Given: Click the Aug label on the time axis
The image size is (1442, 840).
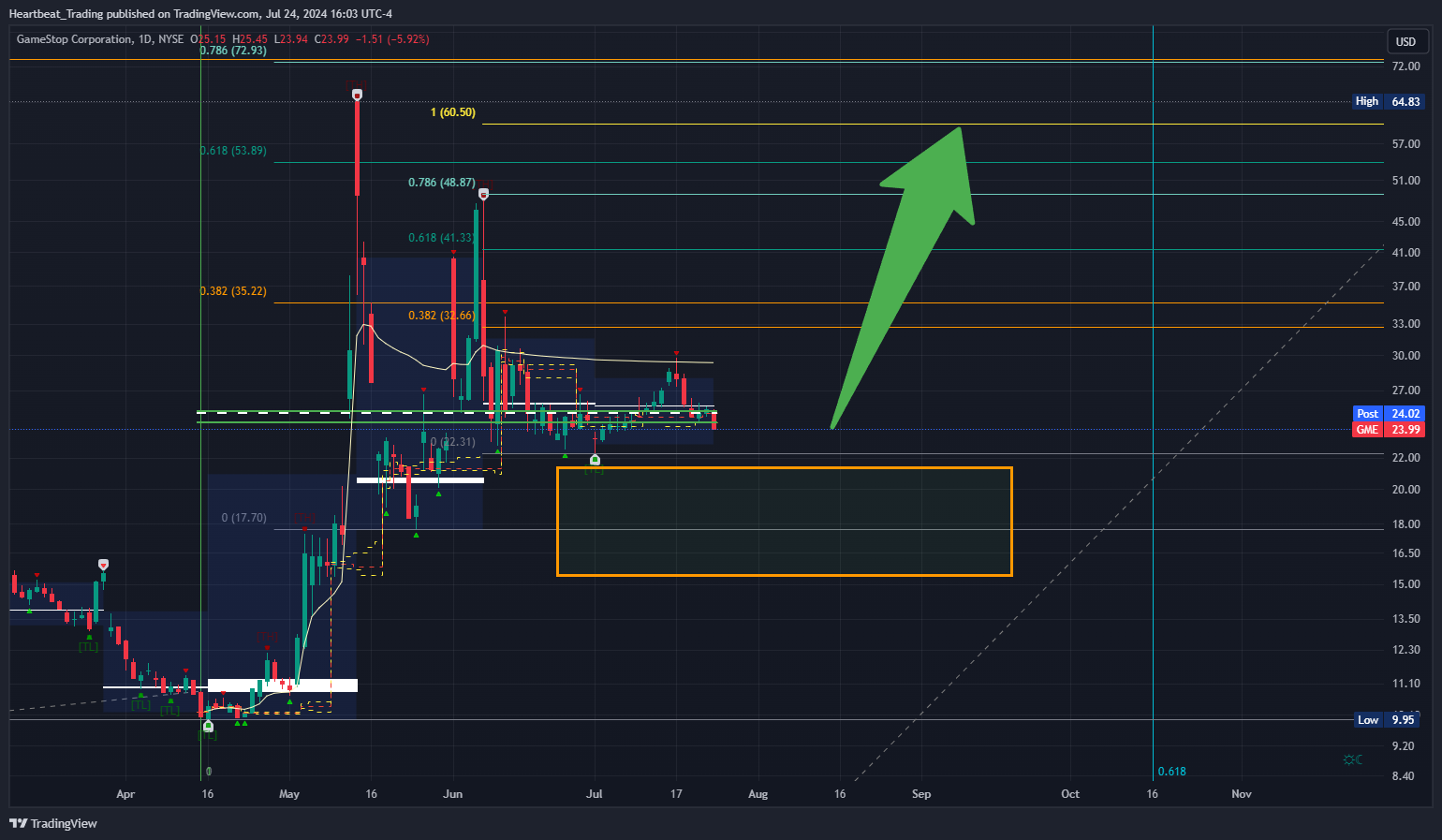Looking at the screenshot, I should [758, 794].
